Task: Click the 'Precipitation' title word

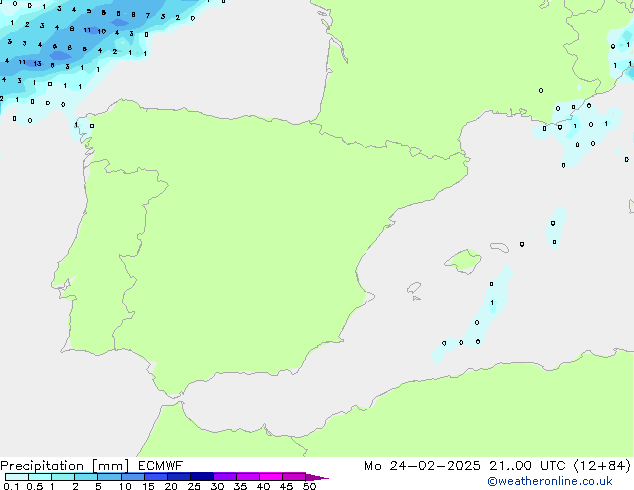Action: tap(42, 466)
